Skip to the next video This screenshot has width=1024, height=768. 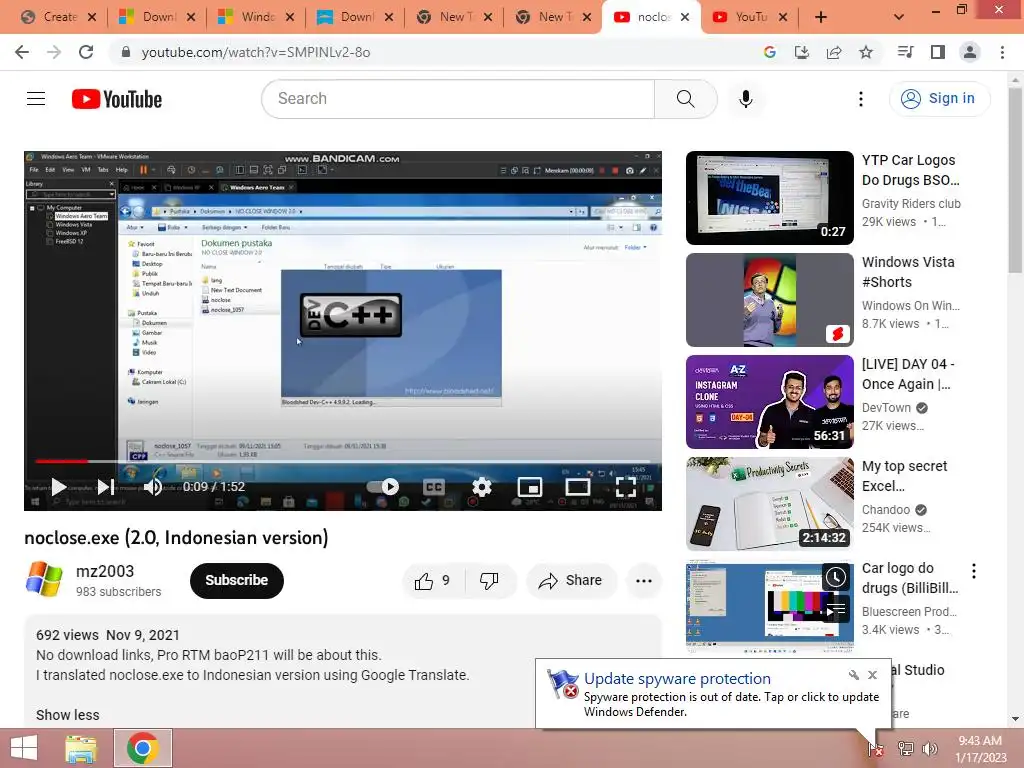105,487
